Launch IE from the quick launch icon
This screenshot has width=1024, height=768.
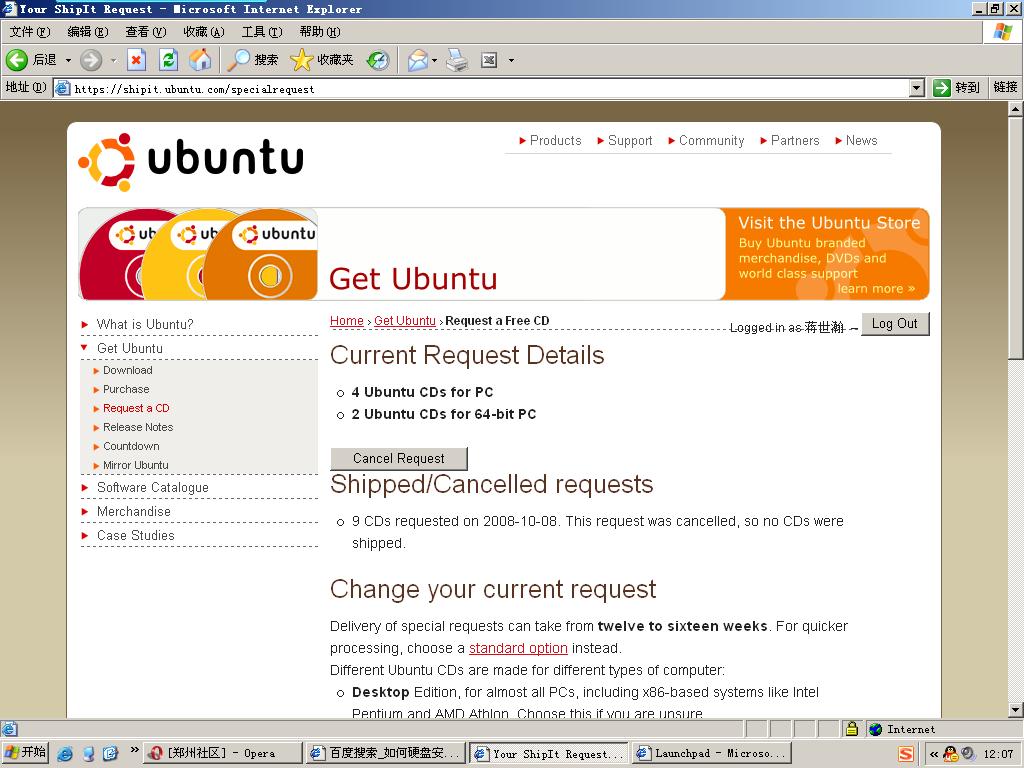point(65,753)
